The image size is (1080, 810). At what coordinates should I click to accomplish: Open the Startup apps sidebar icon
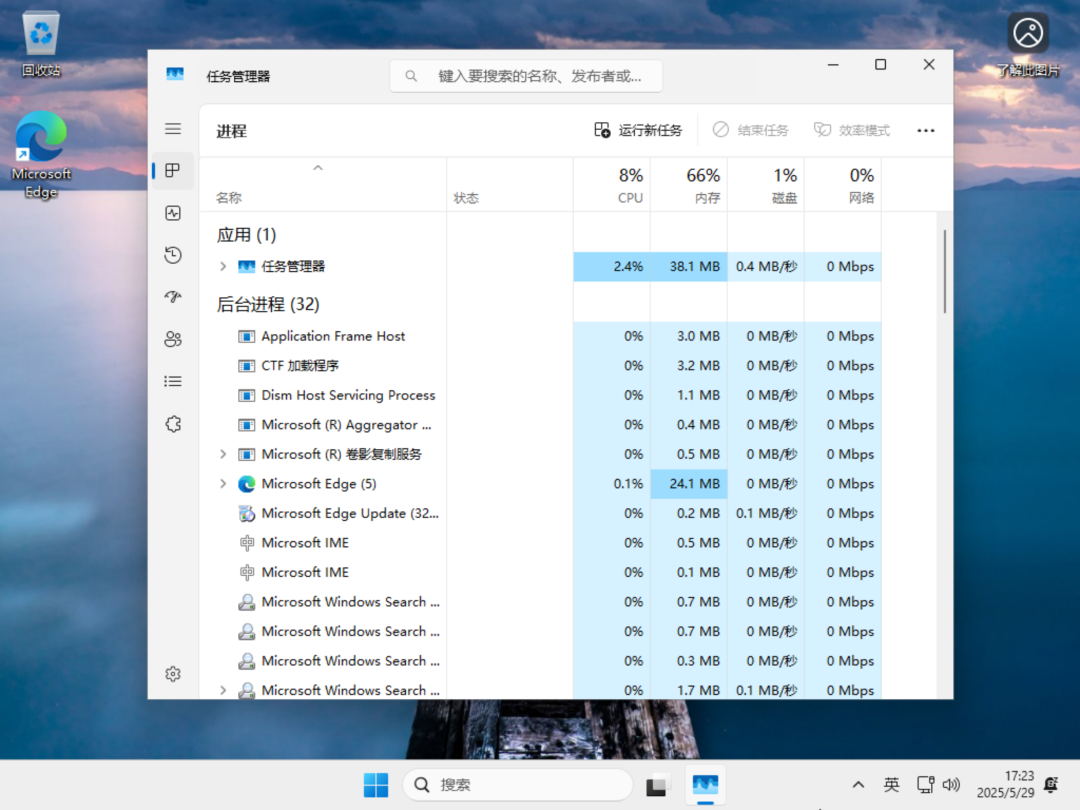[173, 297]
